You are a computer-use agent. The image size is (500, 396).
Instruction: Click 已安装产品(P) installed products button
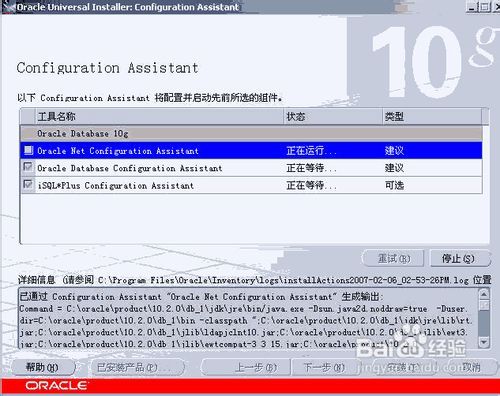point(137,367)
